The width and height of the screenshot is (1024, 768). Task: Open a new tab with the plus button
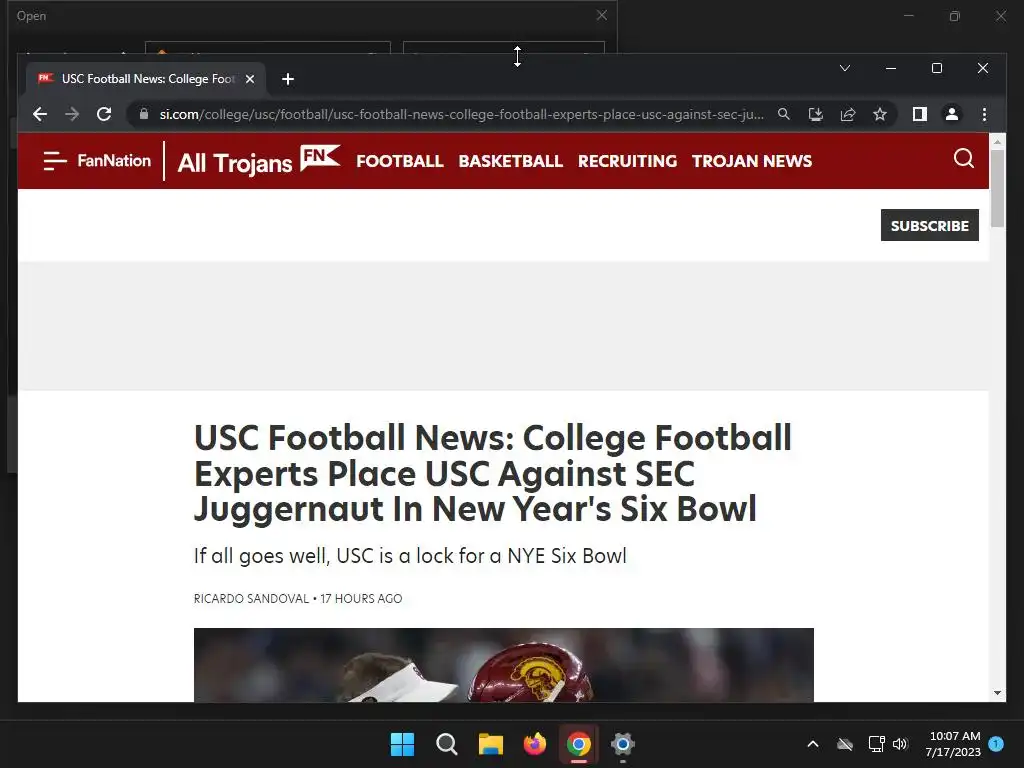click(287, 79)
